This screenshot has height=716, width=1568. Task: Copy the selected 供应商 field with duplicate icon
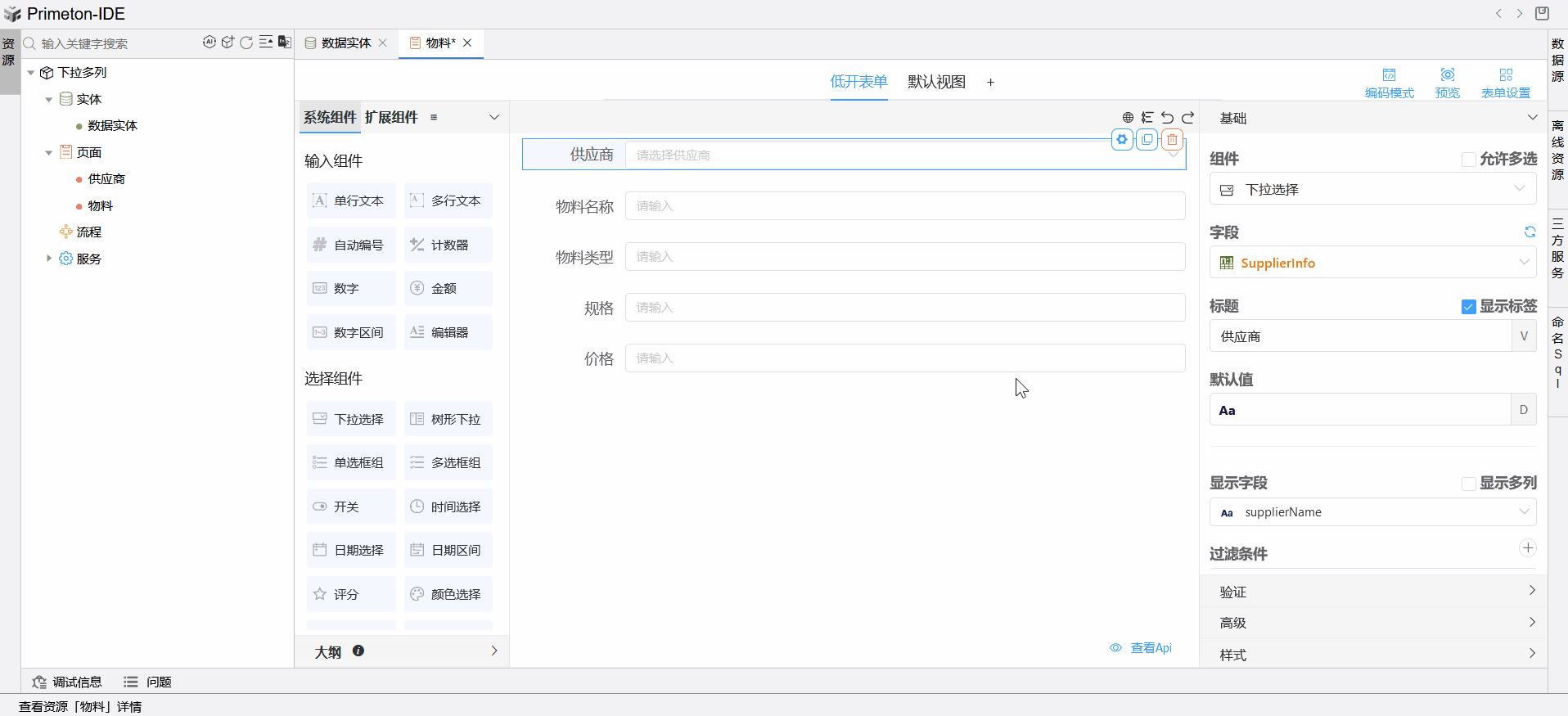1147,140
